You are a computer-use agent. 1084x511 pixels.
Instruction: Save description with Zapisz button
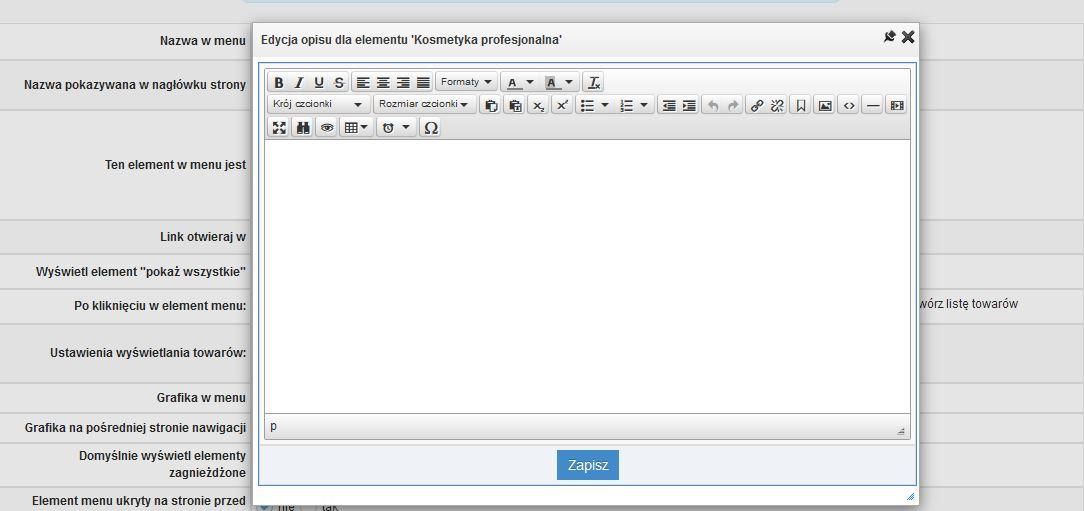pos(588,465)
